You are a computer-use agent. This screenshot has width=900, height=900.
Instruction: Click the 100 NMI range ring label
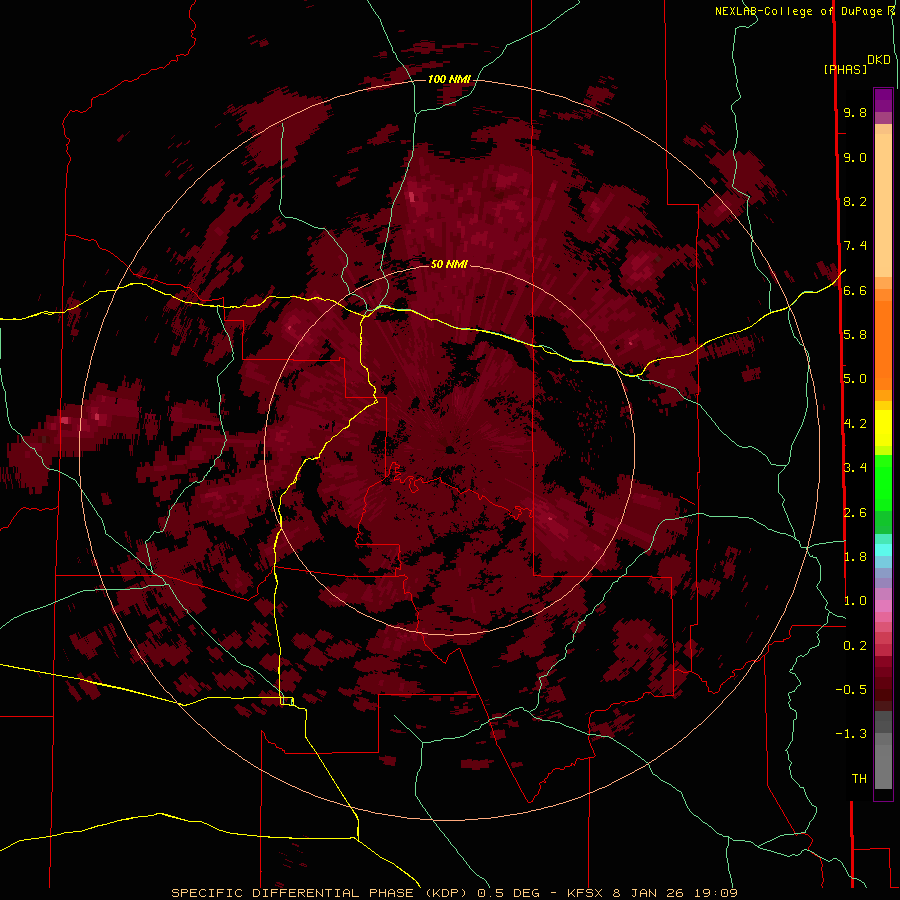(449, 79)
